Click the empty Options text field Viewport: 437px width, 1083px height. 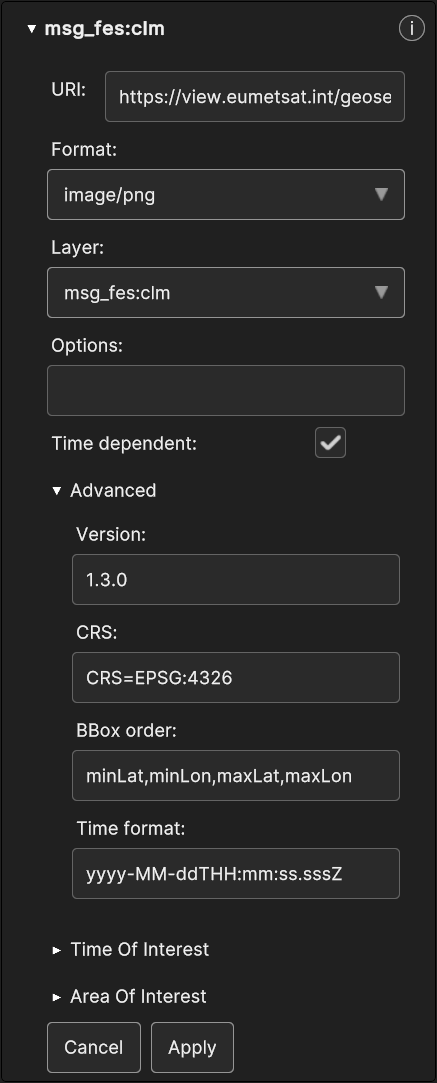(x=226, y=391)
